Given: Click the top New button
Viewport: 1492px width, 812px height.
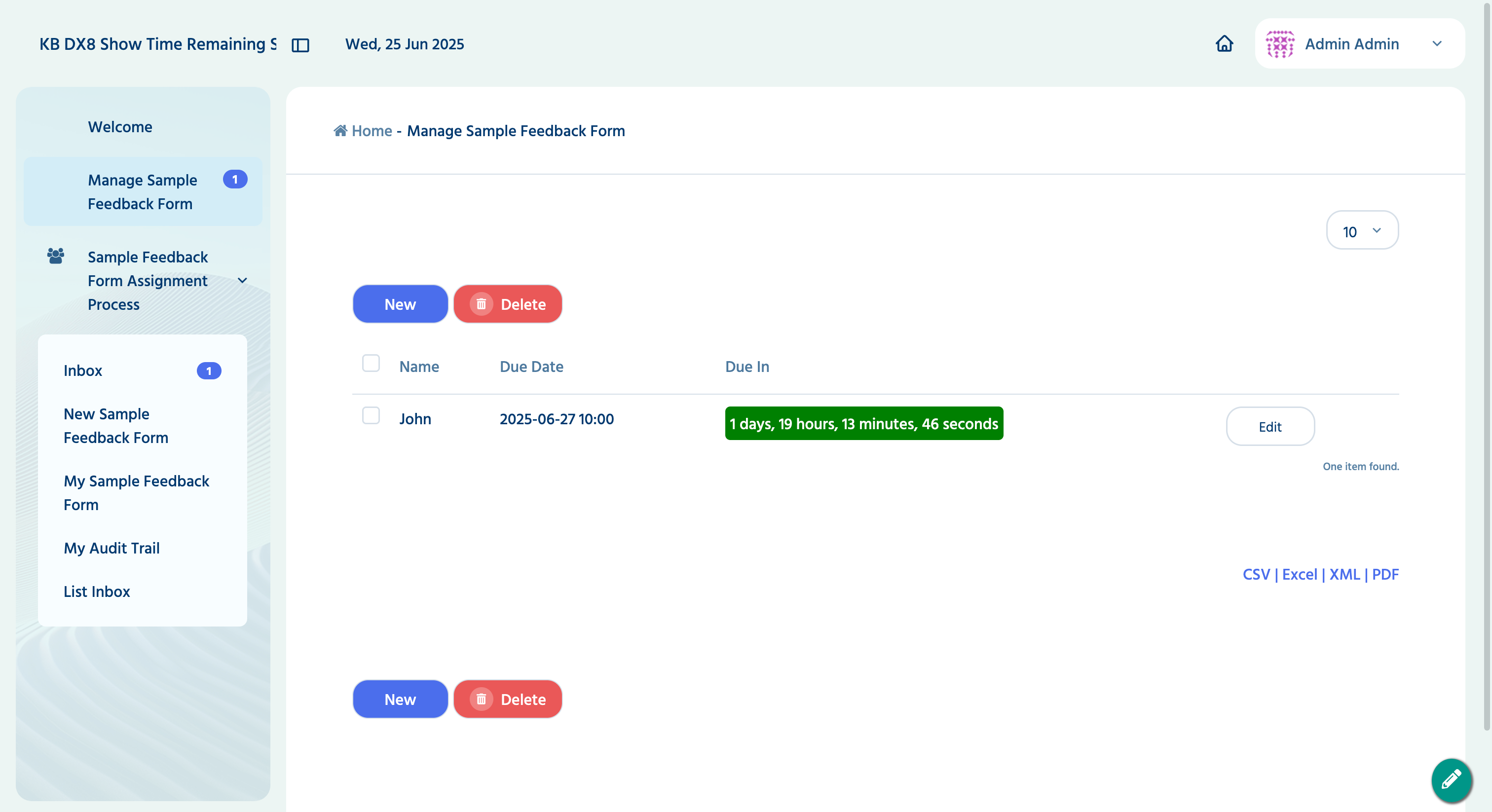Looking at the screenshot, I should pos(400,304).
